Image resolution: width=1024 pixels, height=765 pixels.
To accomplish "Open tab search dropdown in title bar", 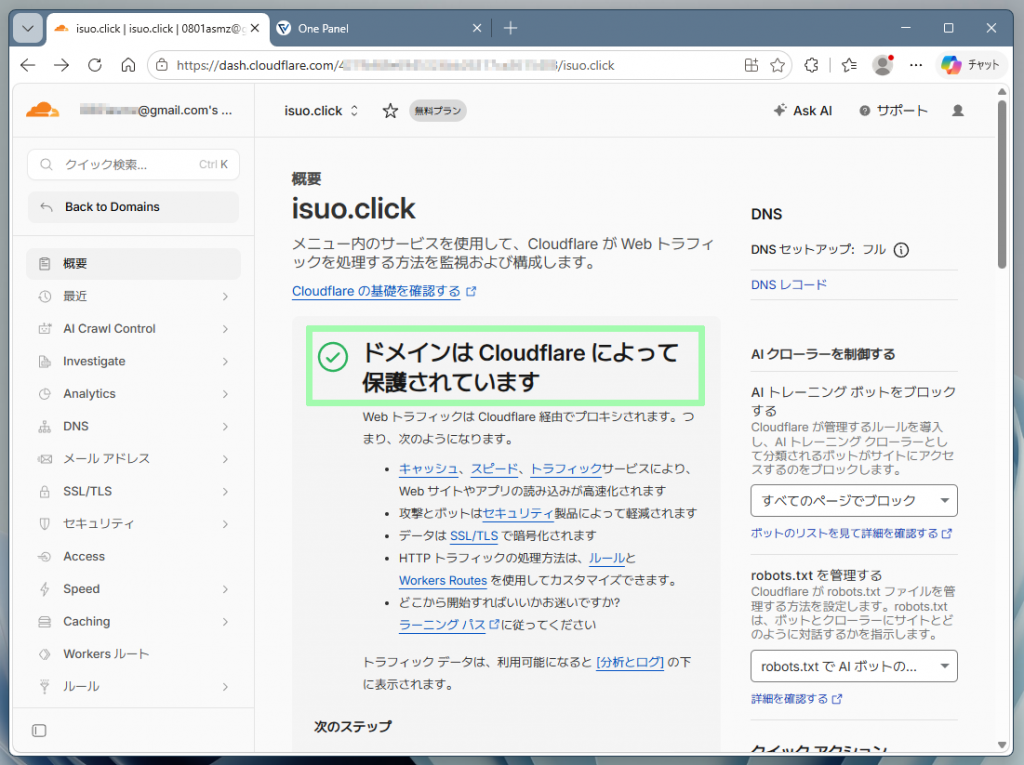I will point(27,28).
